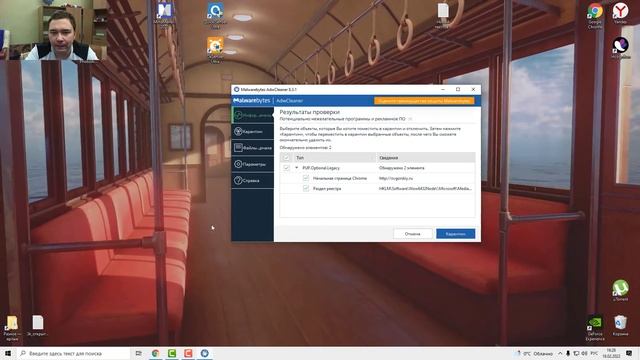Open Task View from the taskbar
Screen dimensions: 640x360
pos(139,353)
